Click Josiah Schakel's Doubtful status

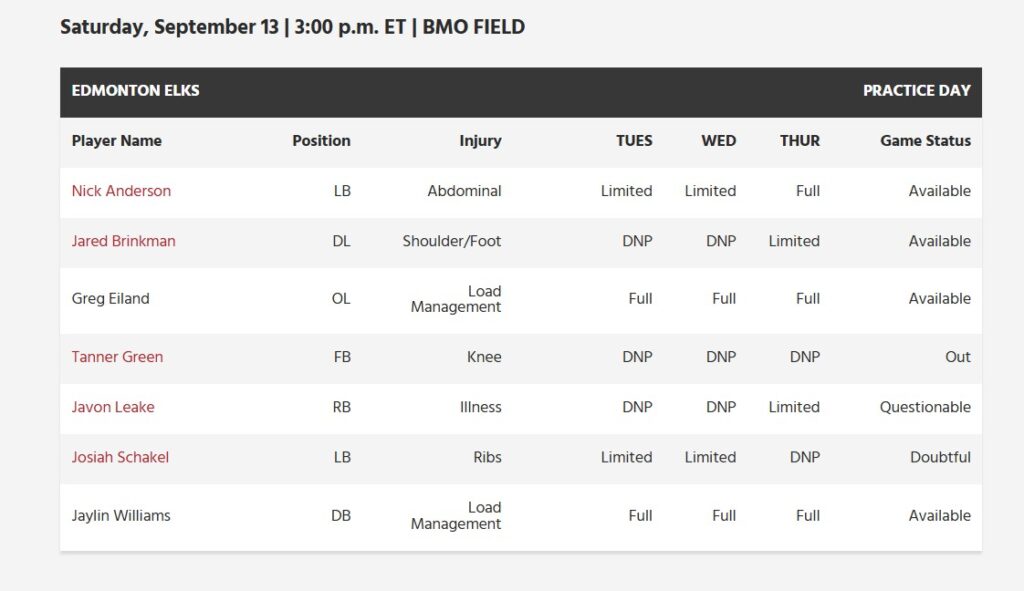(x=940, y=457)
